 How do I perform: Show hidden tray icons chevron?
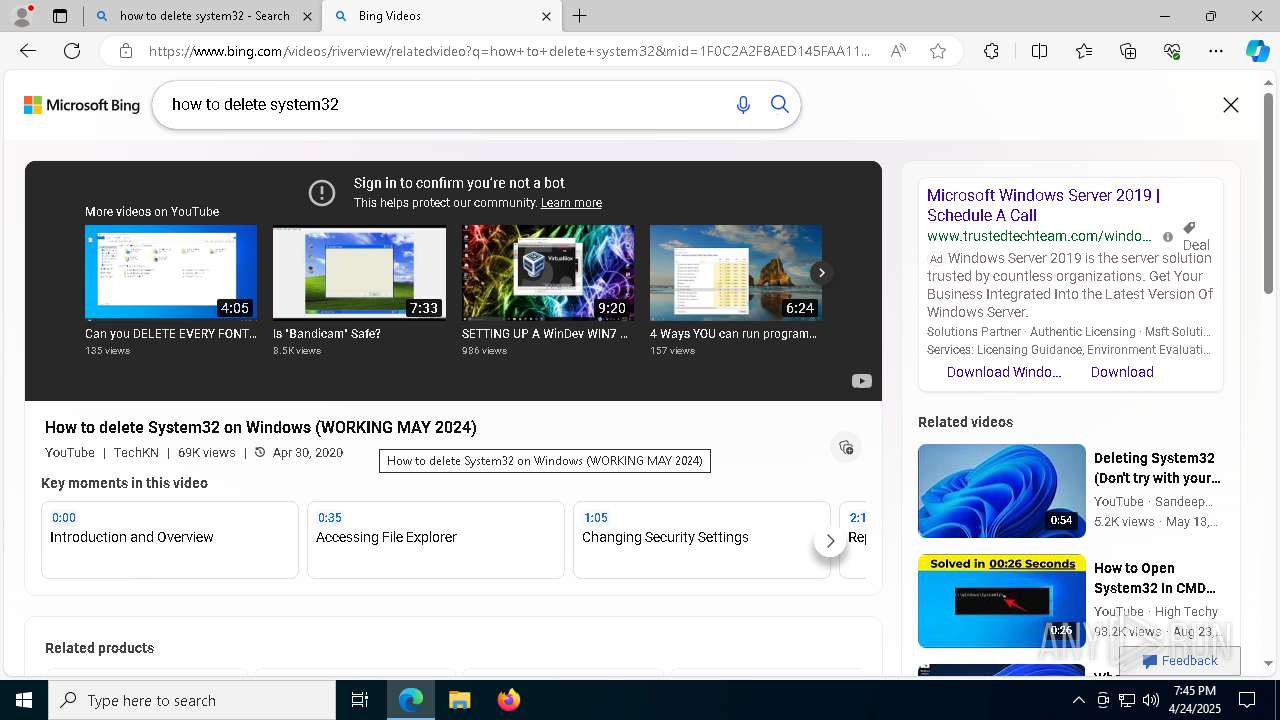pyautogui.click(x=1078, y=700)
